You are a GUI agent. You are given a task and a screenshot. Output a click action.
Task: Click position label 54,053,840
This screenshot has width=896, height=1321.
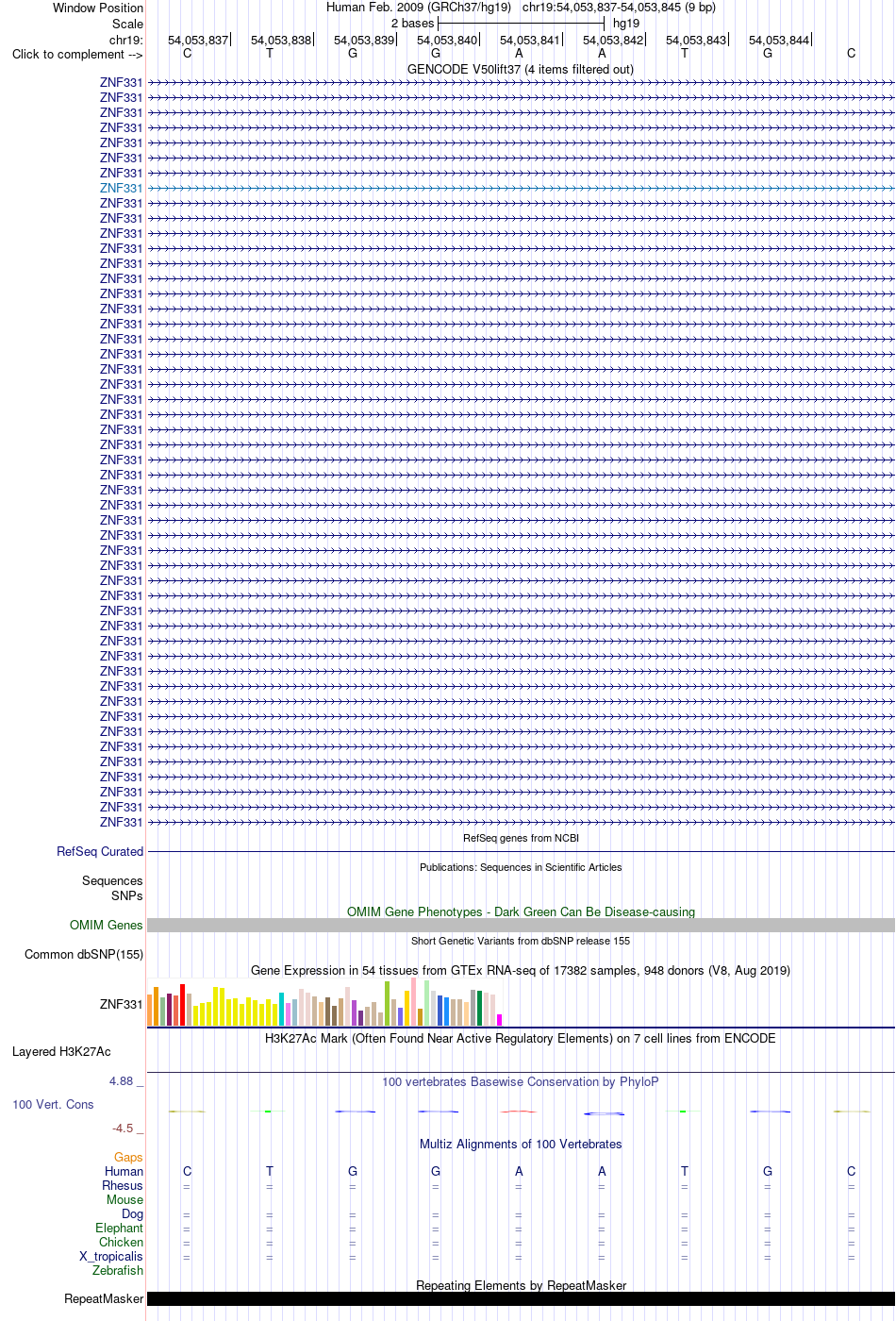(447, 40)
